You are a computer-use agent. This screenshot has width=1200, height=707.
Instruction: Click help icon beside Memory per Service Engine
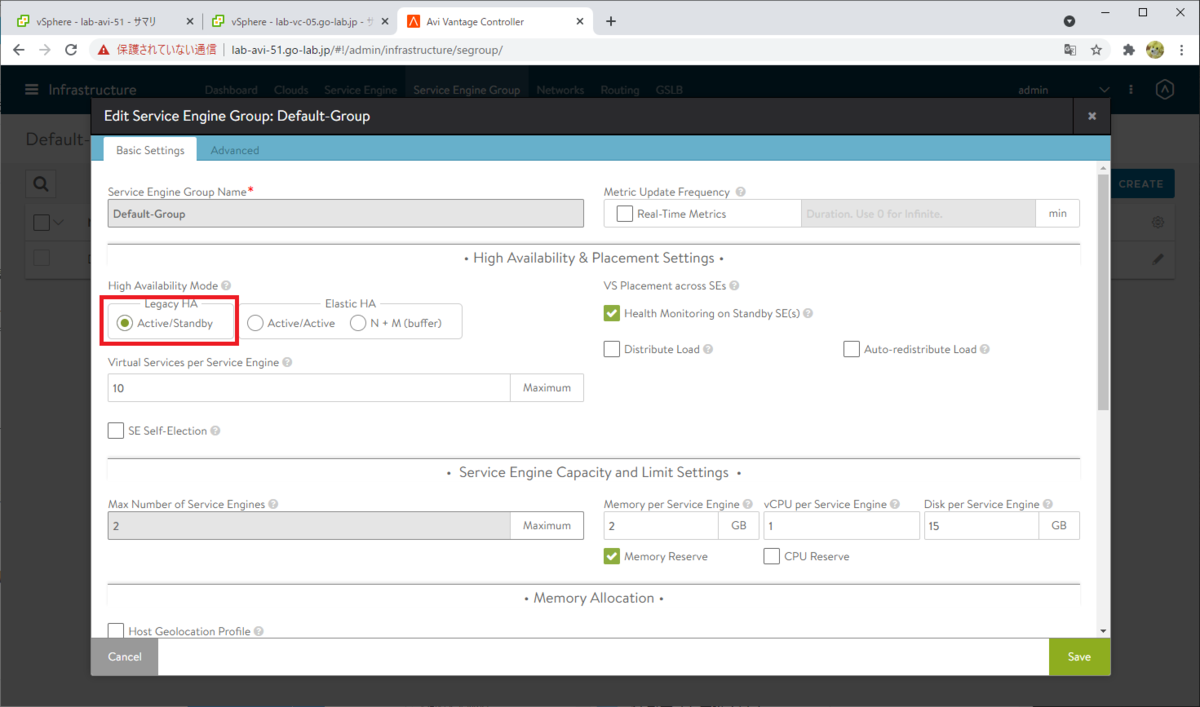748,505
